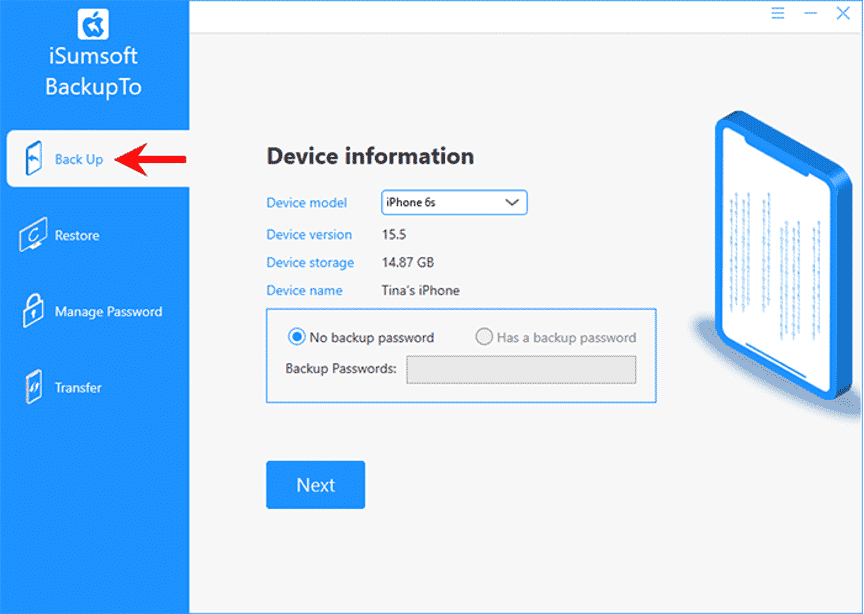
Task: Go to the Transfer section label
Action: click(x=78, y=388)
